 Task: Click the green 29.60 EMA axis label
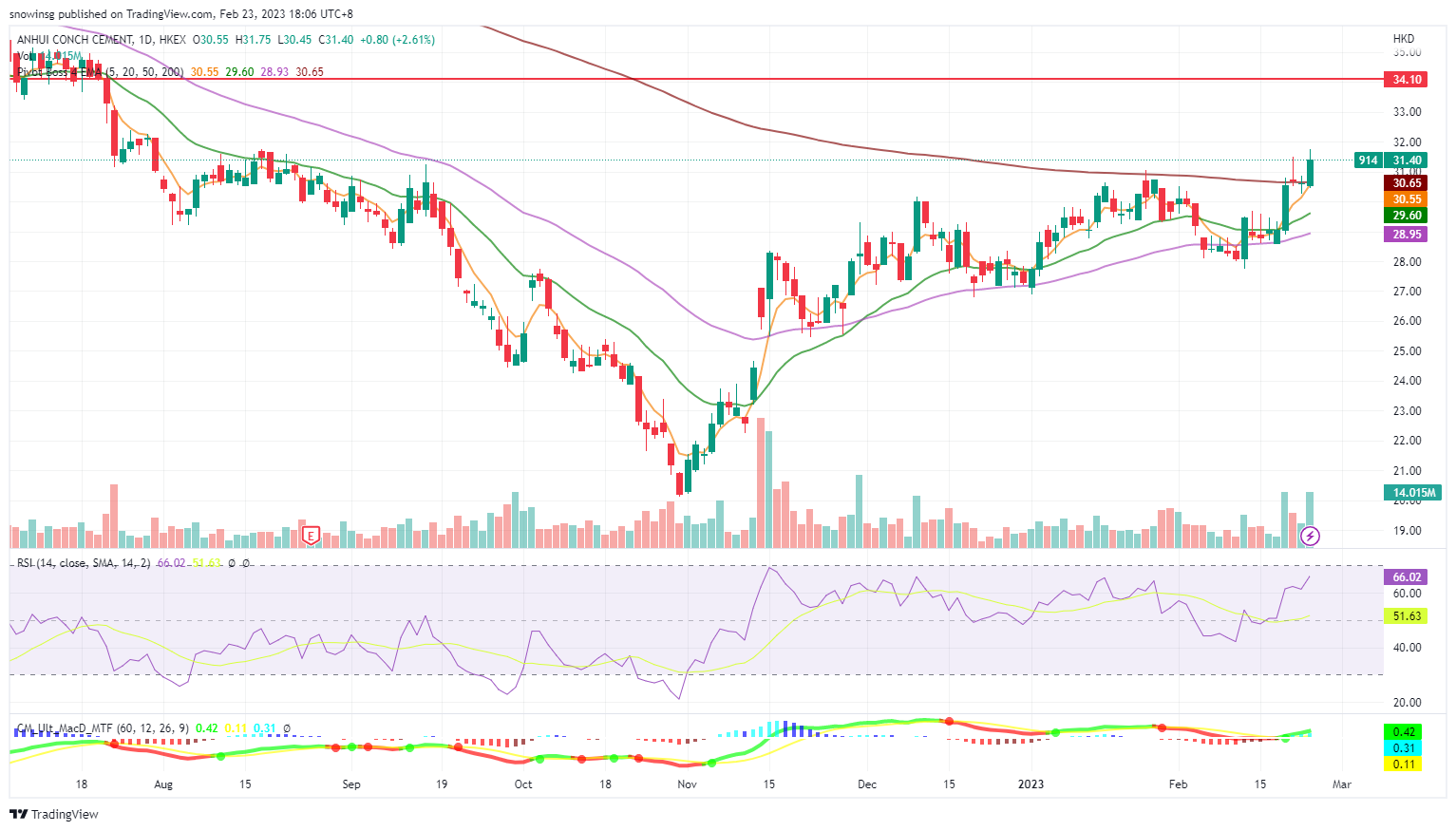(x=1407, y=216)
